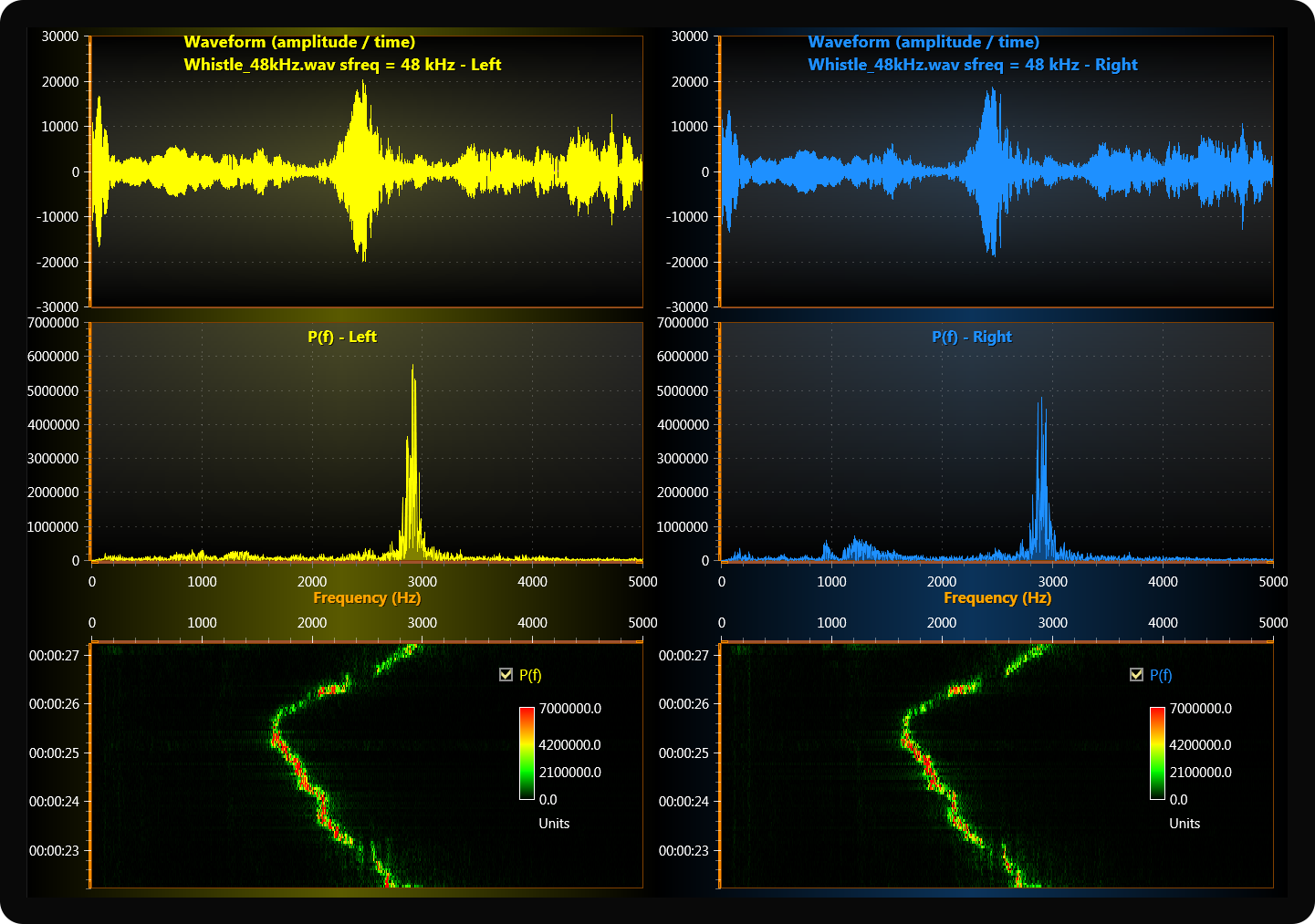1315x924 pixels.
Task: Click the left spectrogram color gradient bar
Action: [527, 753]
